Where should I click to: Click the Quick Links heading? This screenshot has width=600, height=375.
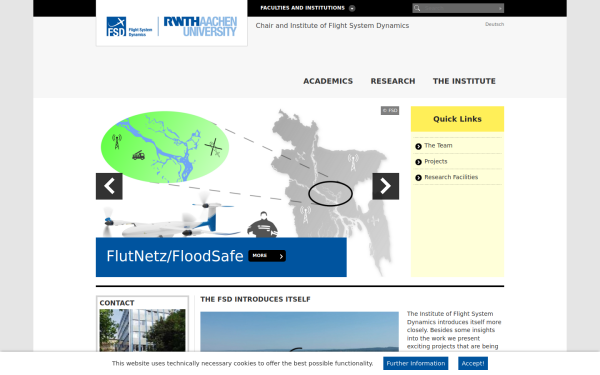(457, 119)
